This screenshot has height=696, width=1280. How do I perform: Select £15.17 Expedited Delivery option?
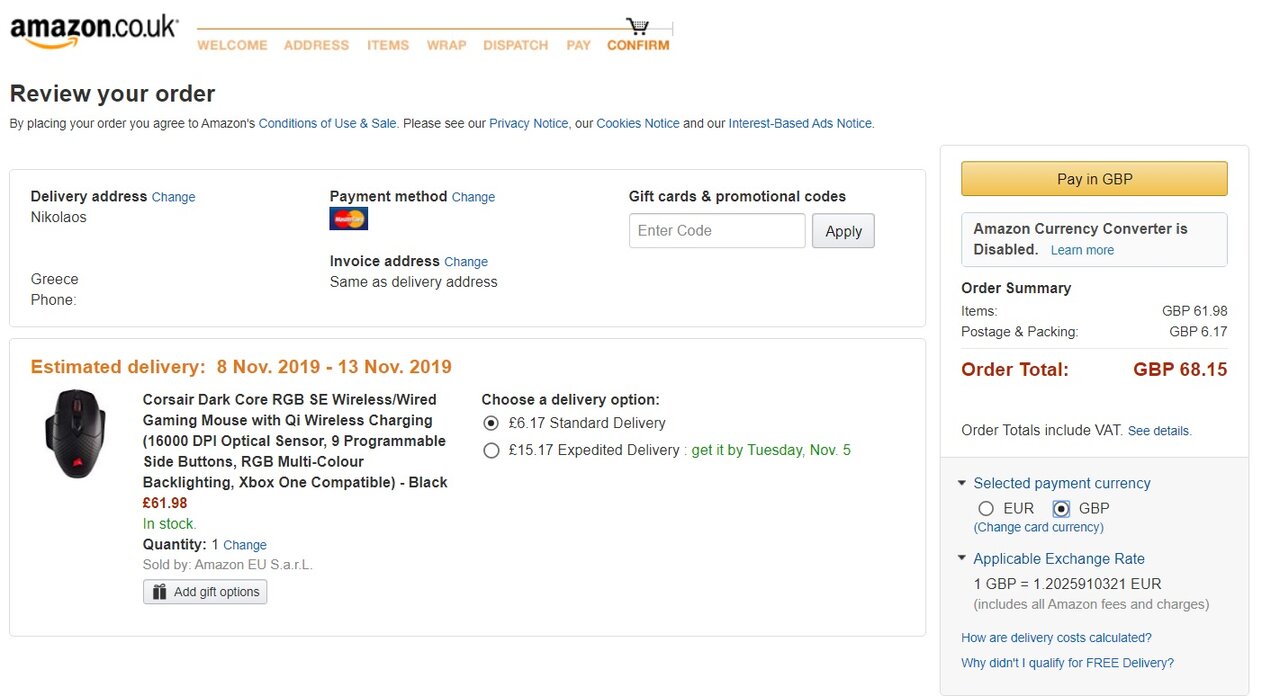(x=491, y=450)
